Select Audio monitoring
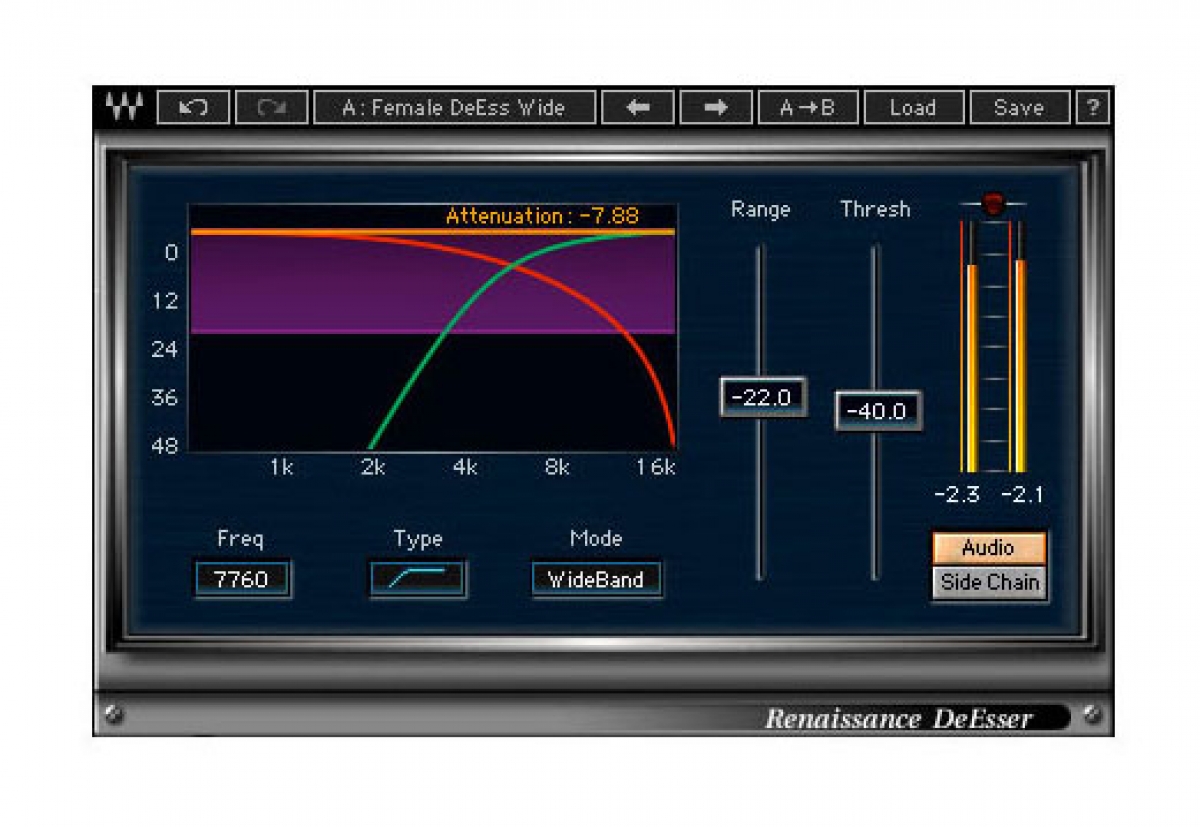The height and width of the screenshot is (827, 1200). 988,548
